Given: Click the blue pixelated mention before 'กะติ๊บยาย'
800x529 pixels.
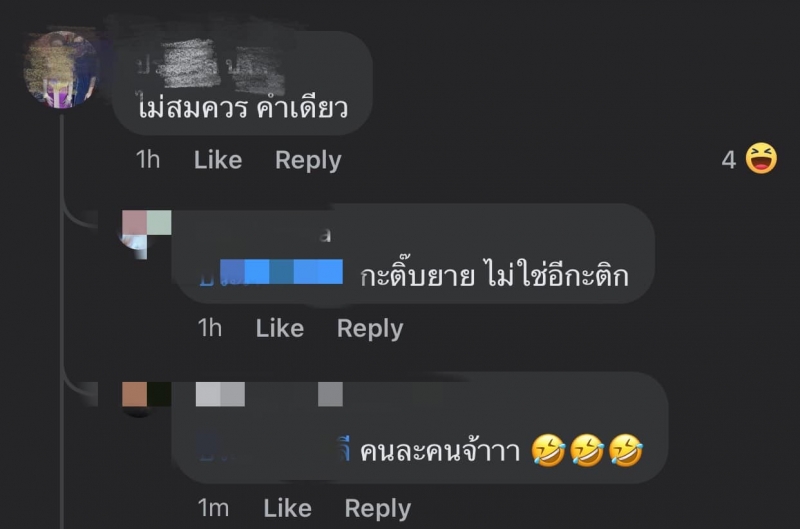Looking at the screenshot, I should point(271,272).
